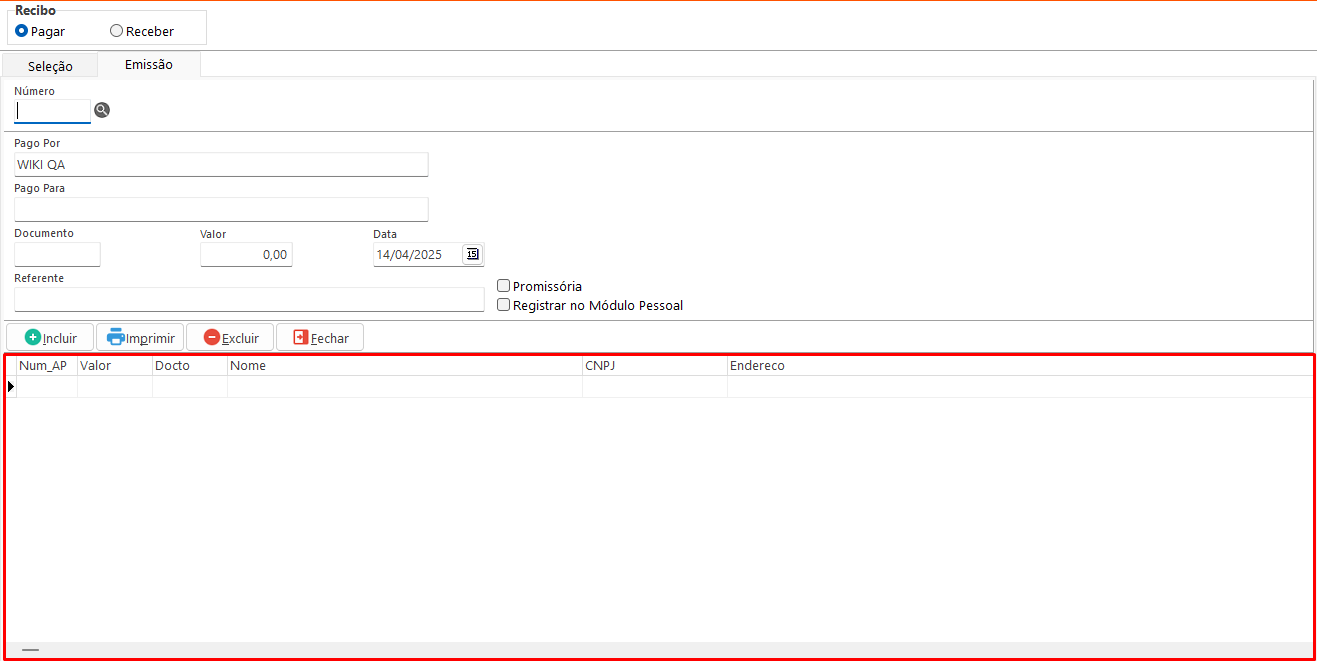Click the Fechar button to close form

point(320,338)
